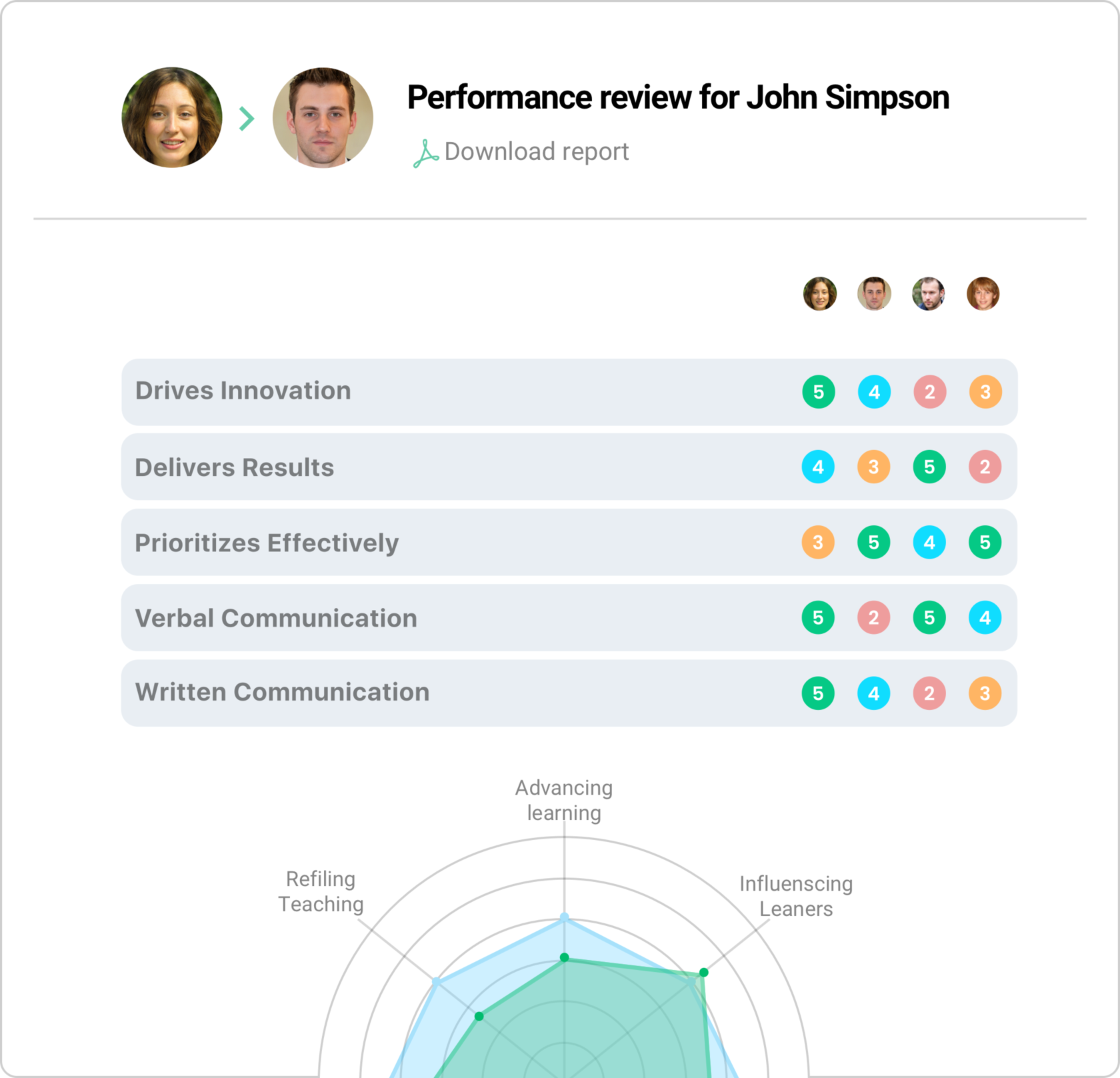The height and width of the screenshot is (1078, 1120).
Task: Click the green Influenscing Leaners radar data point
Action: pyautogui.click(x=703, y=973)
